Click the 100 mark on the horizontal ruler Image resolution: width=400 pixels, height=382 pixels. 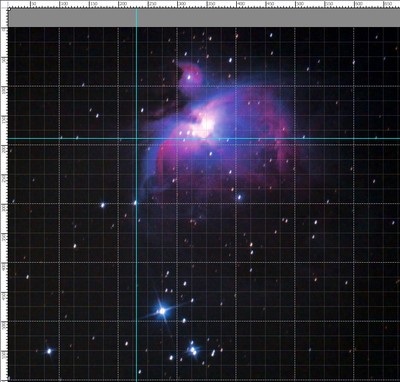[x=64, y=4]
